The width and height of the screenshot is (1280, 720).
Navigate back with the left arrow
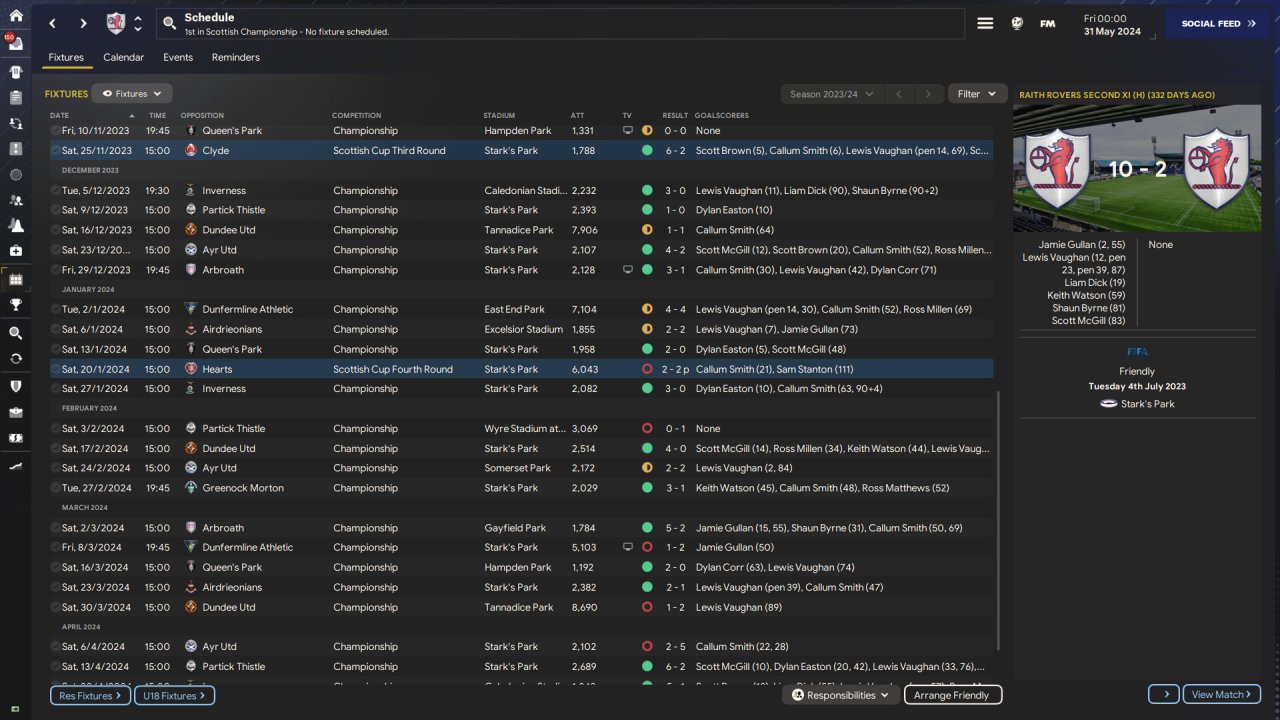pos(53,23)
